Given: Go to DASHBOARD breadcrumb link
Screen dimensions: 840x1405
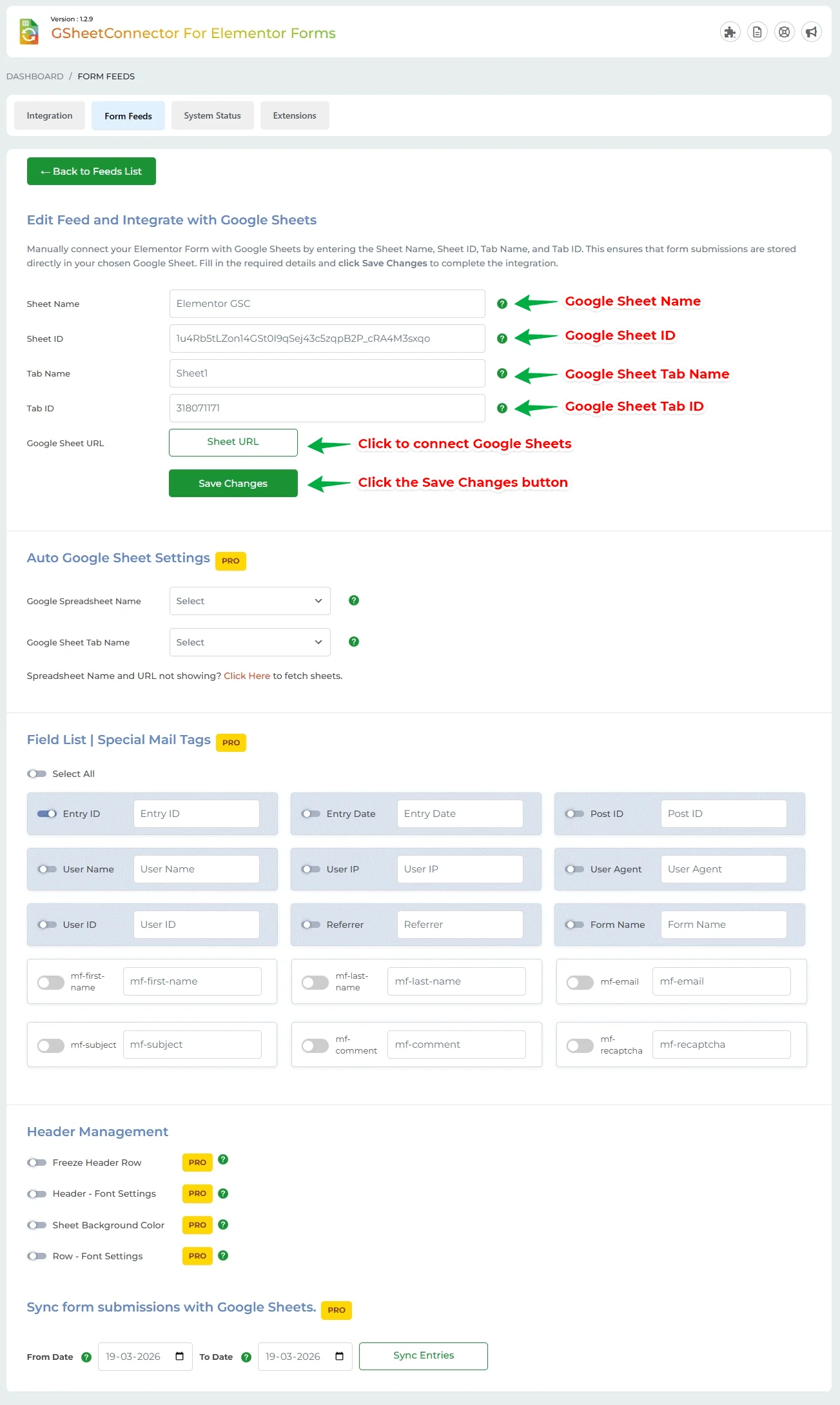Looking at the screenshot, I should (35, 76).
